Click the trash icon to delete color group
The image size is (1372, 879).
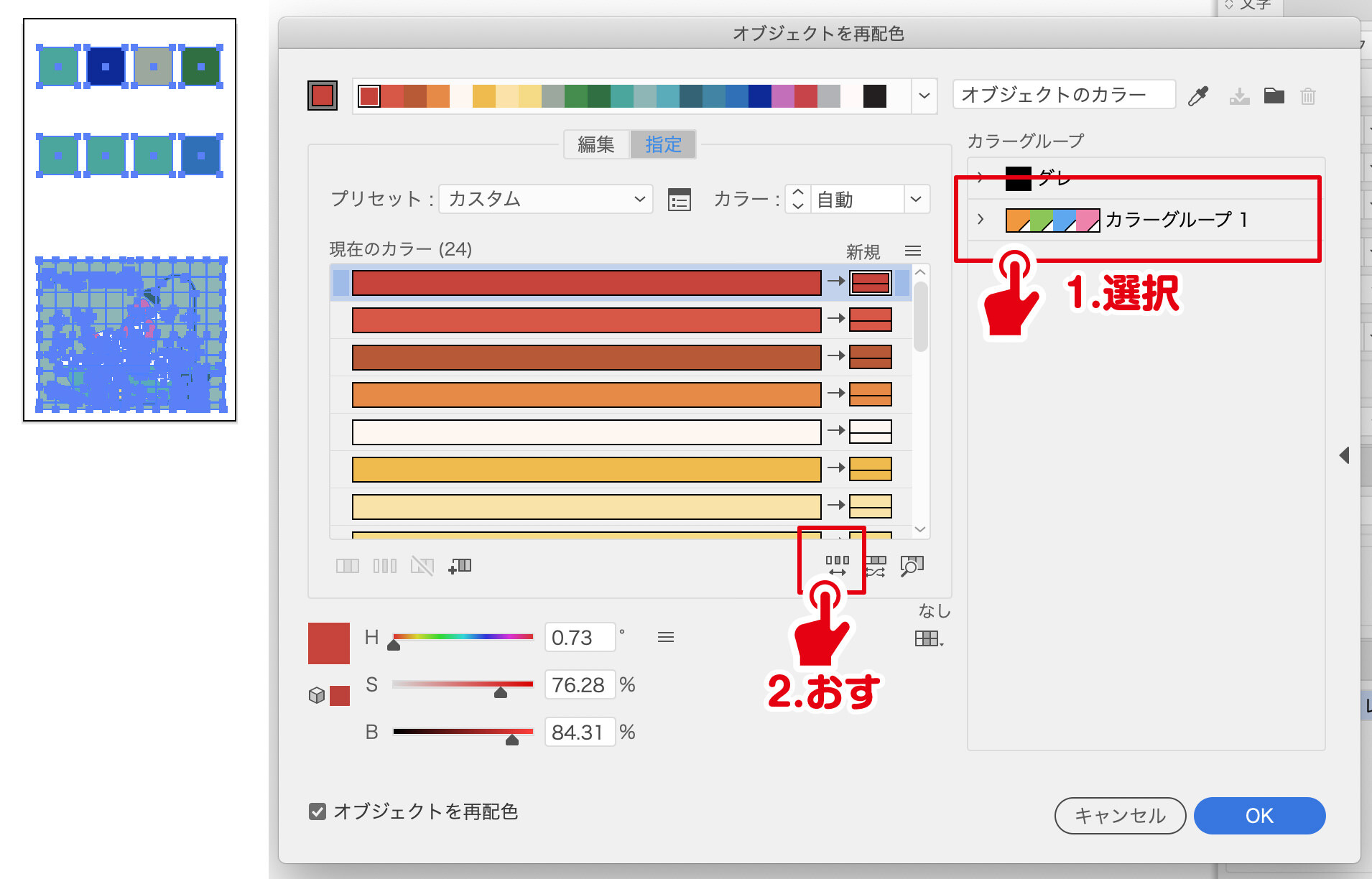click(x=1307, y=96)
